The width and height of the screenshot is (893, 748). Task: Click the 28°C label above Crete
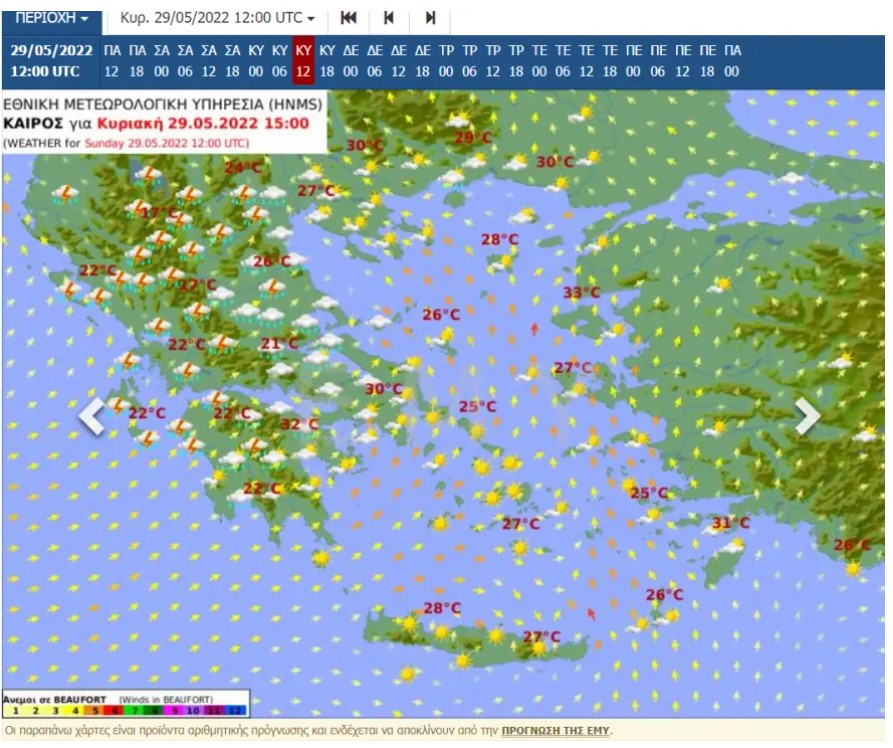442,608
